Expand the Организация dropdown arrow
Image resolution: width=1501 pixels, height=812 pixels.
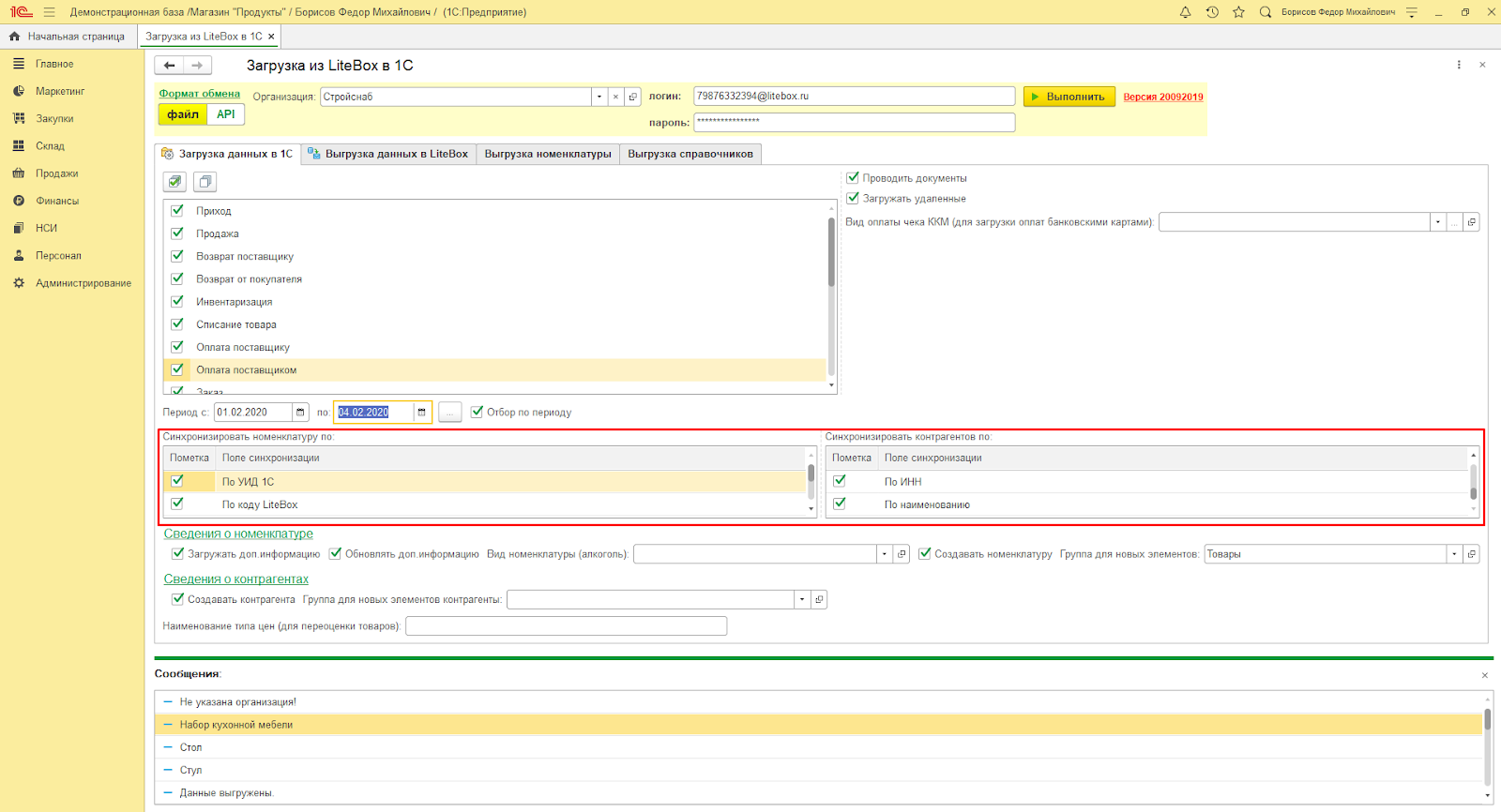pyautogui.click(x=599, y=97)
